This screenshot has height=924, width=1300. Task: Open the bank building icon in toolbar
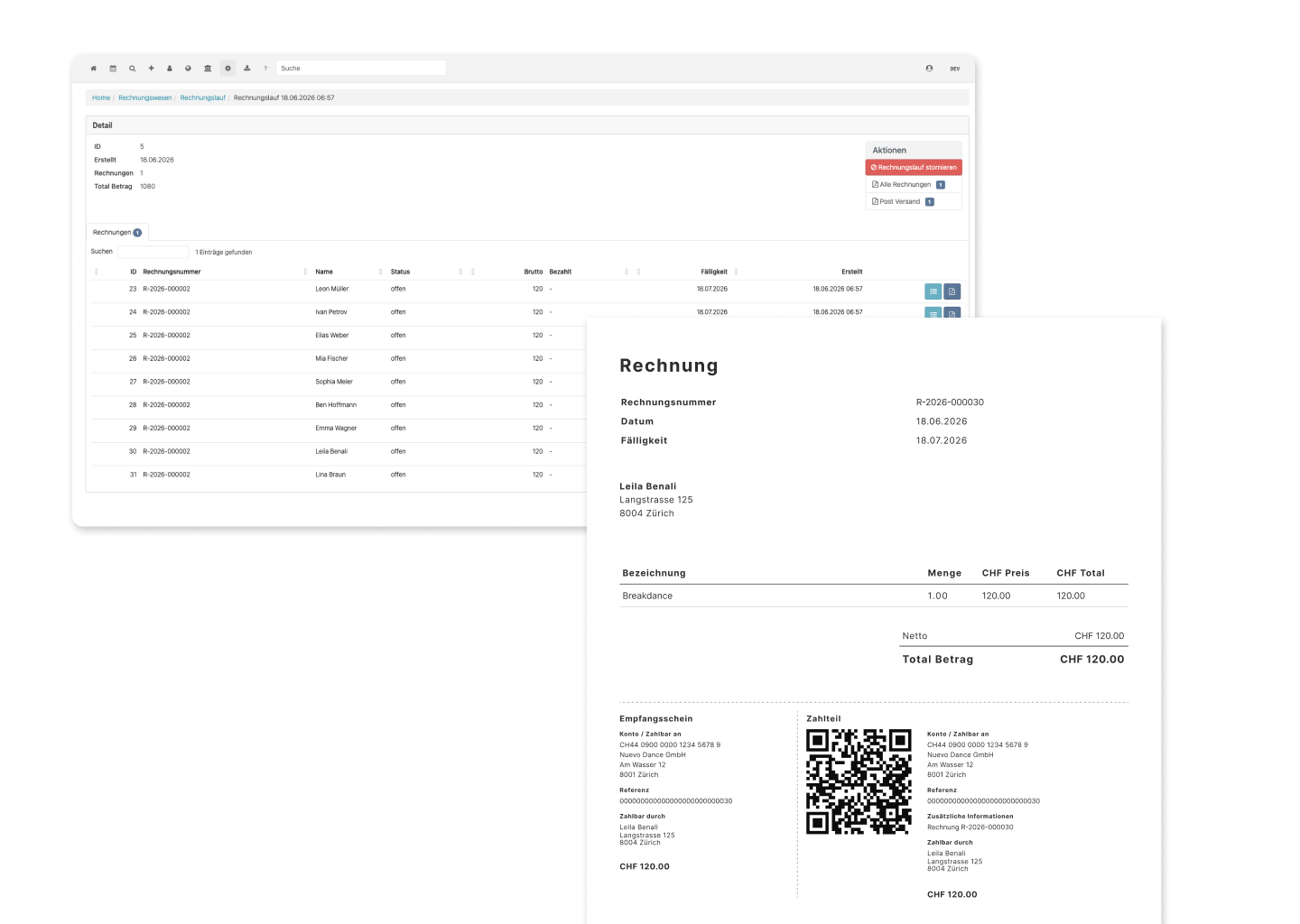point(208,69)
